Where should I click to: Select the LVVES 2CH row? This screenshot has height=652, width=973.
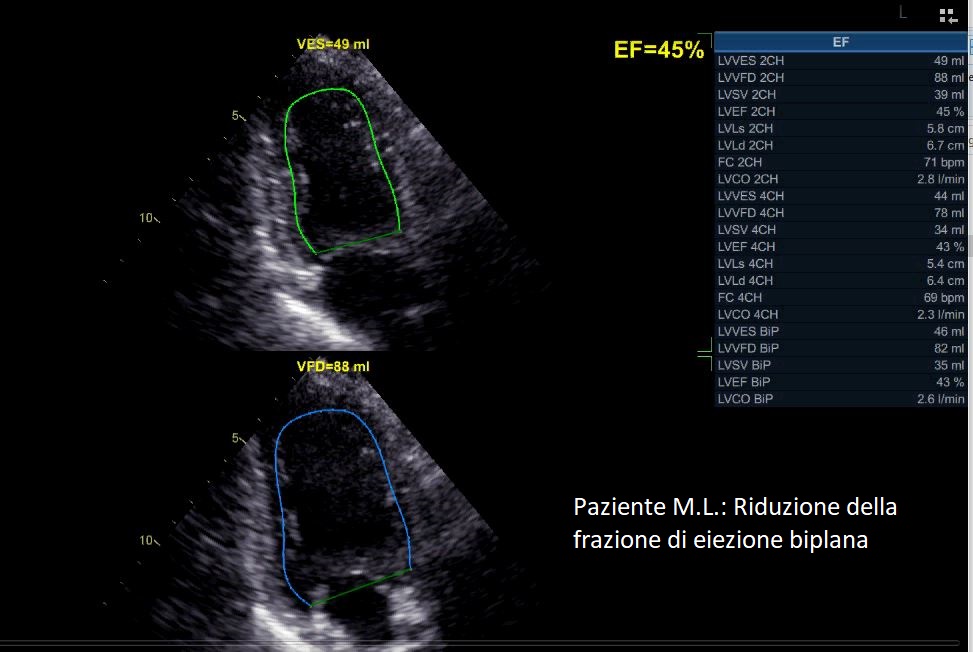click(x=840, y=61)
